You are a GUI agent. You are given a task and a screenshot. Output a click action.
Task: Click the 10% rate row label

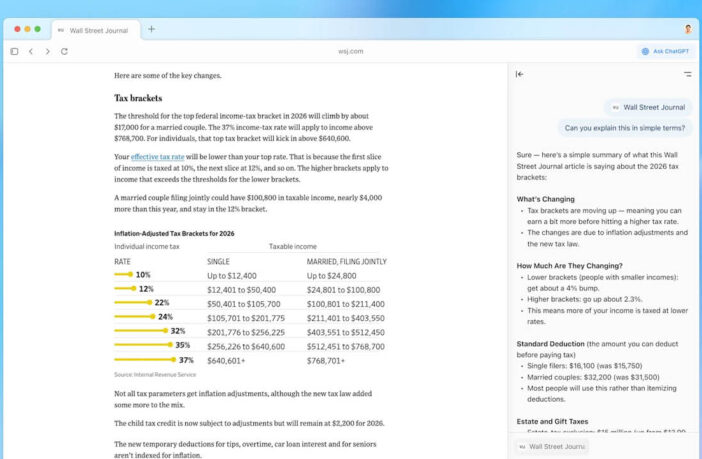pyautogui.click(x=143, y=275)
